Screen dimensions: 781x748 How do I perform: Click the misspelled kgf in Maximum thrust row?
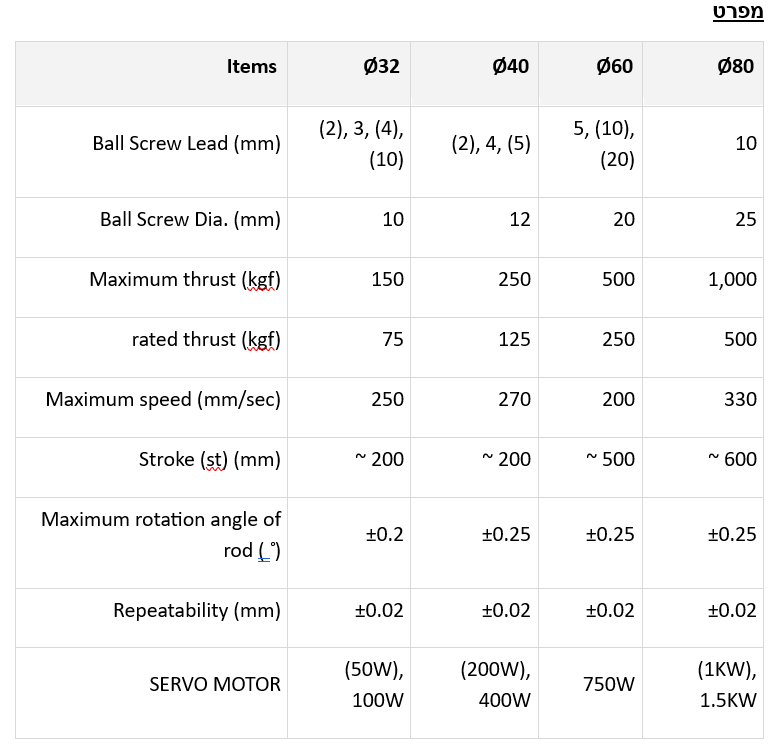[260, 280]
